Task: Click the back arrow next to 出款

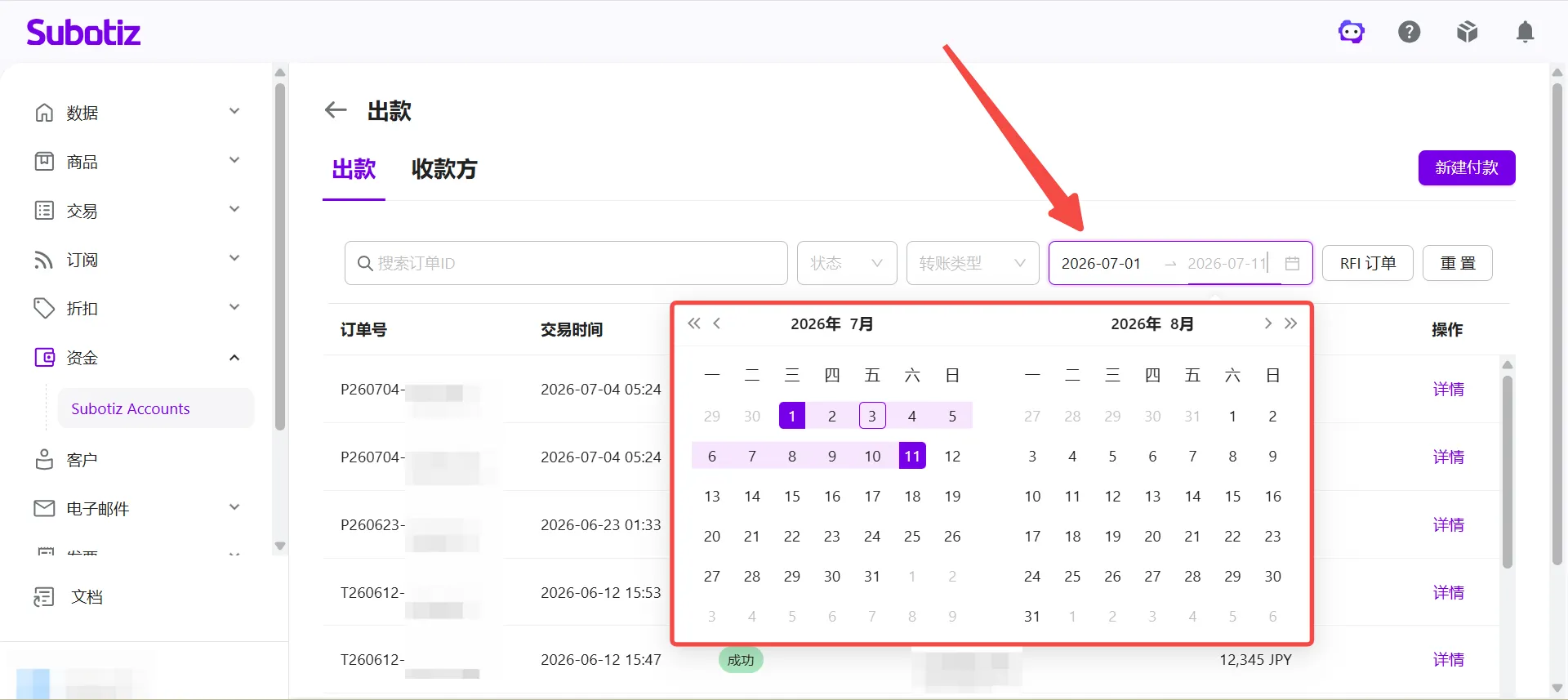Action: click(336, 110)
